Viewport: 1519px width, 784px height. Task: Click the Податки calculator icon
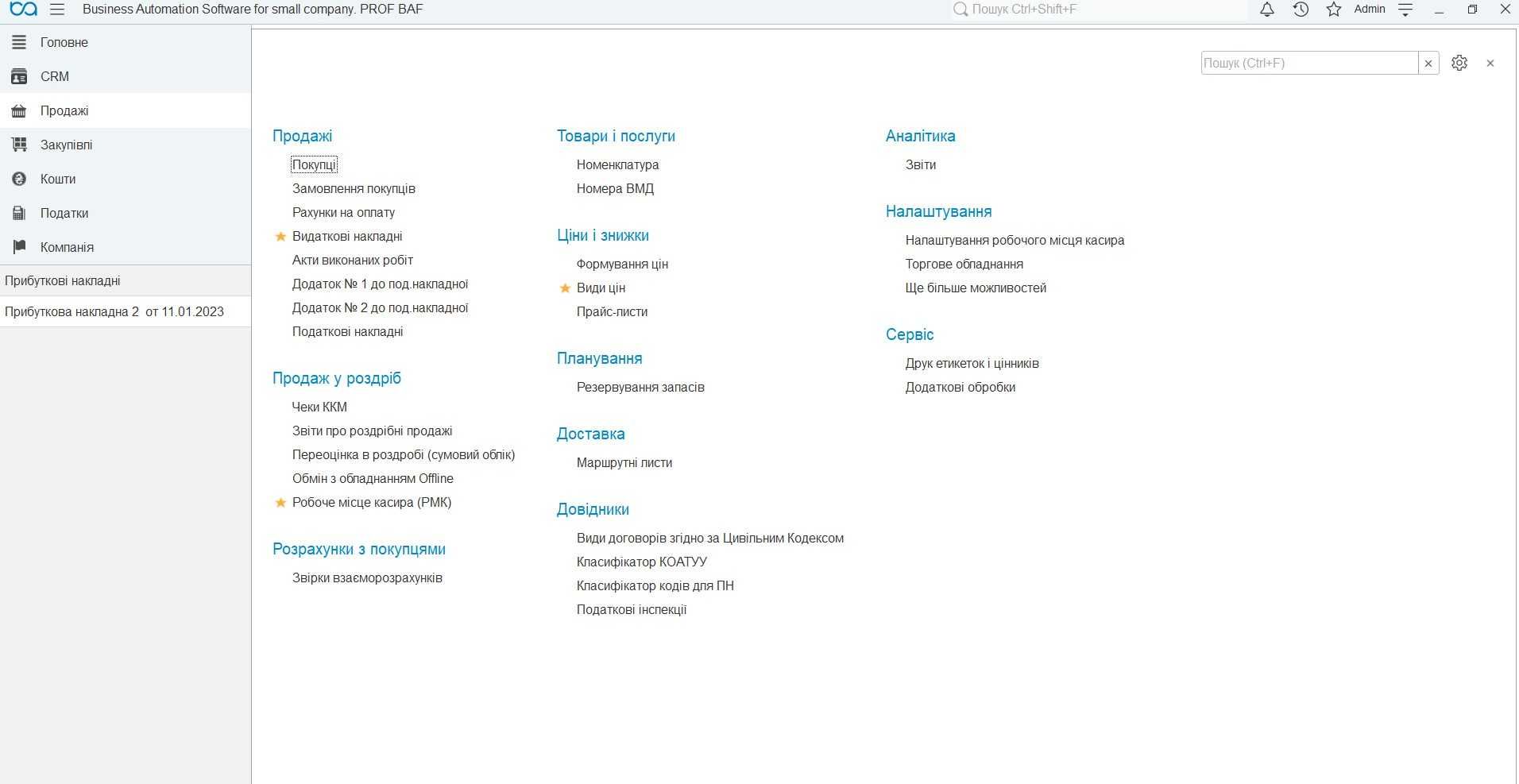click(19, 213)
